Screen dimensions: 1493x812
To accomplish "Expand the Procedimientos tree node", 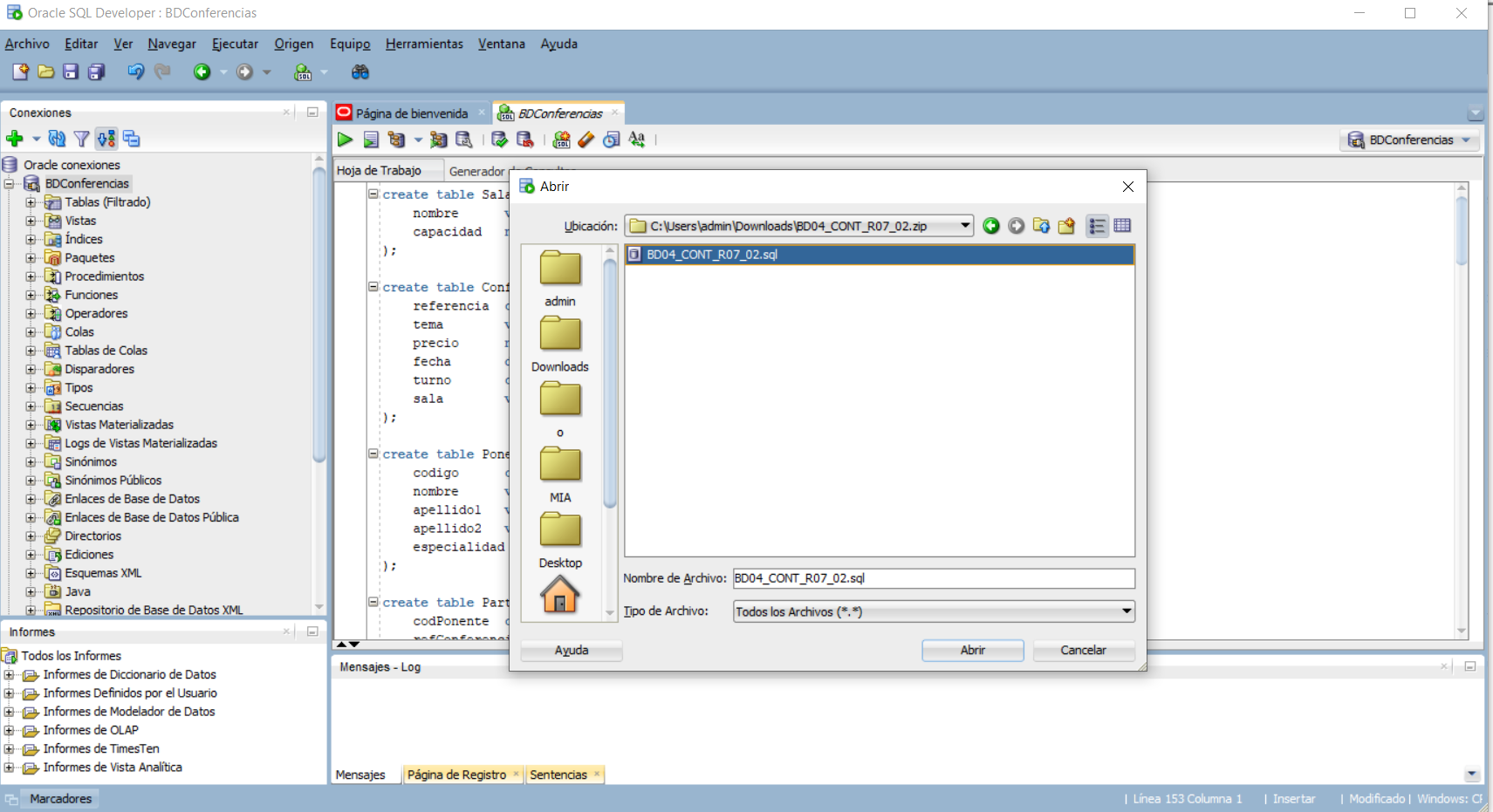I will pos(31,276).
